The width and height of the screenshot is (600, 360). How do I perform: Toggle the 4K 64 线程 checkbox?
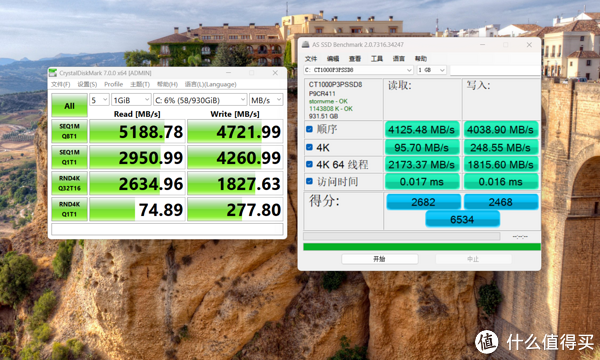click(310, 165)
